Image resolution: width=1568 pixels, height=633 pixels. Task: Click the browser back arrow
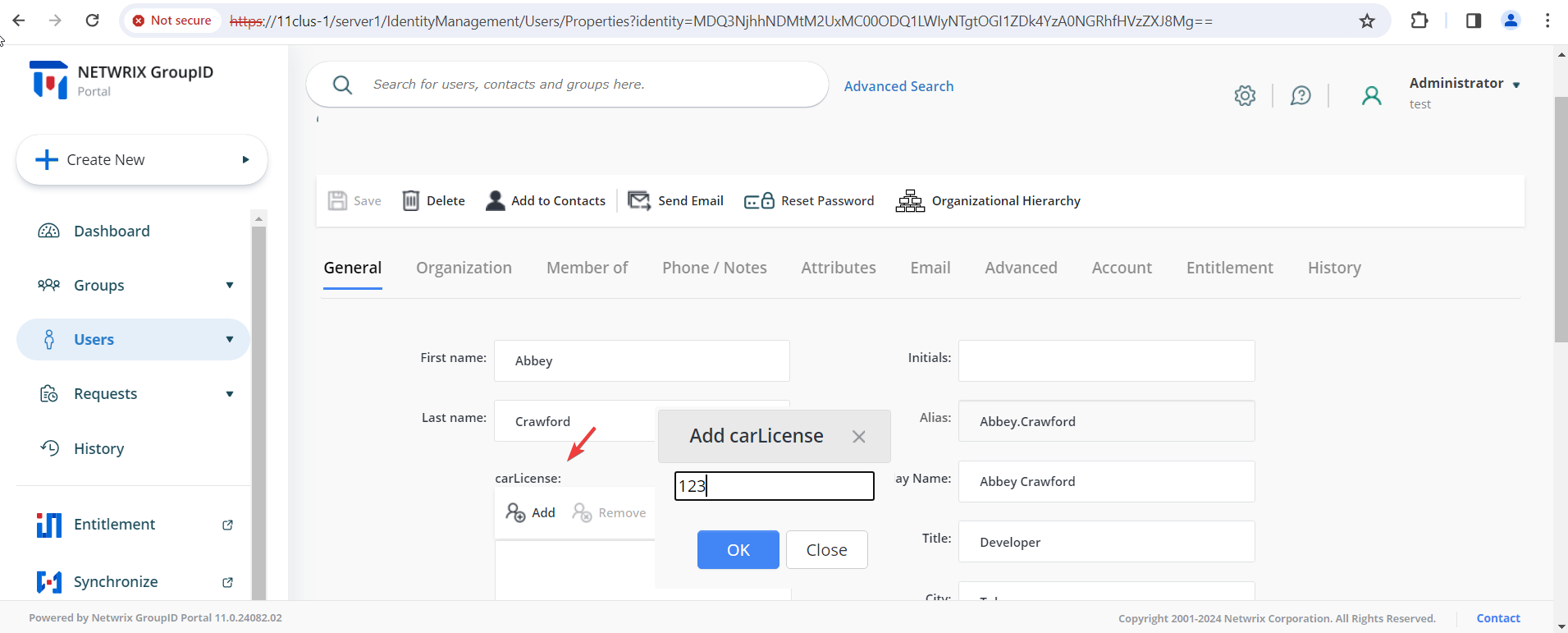19,21
